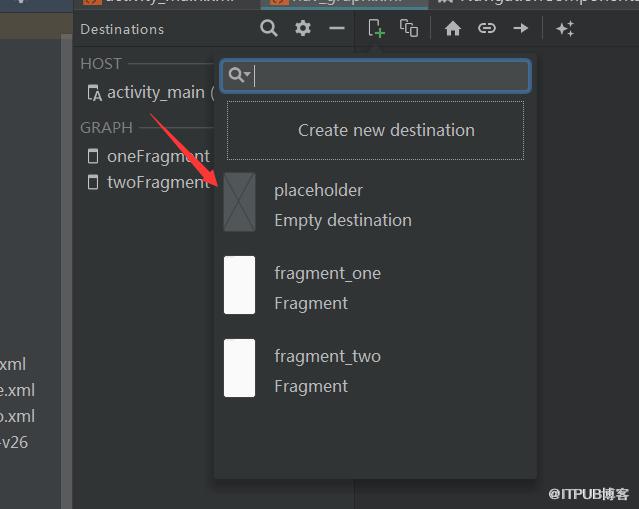Set start destination with home icon
This screenshot has height=509, width=639.
point(453,29)
